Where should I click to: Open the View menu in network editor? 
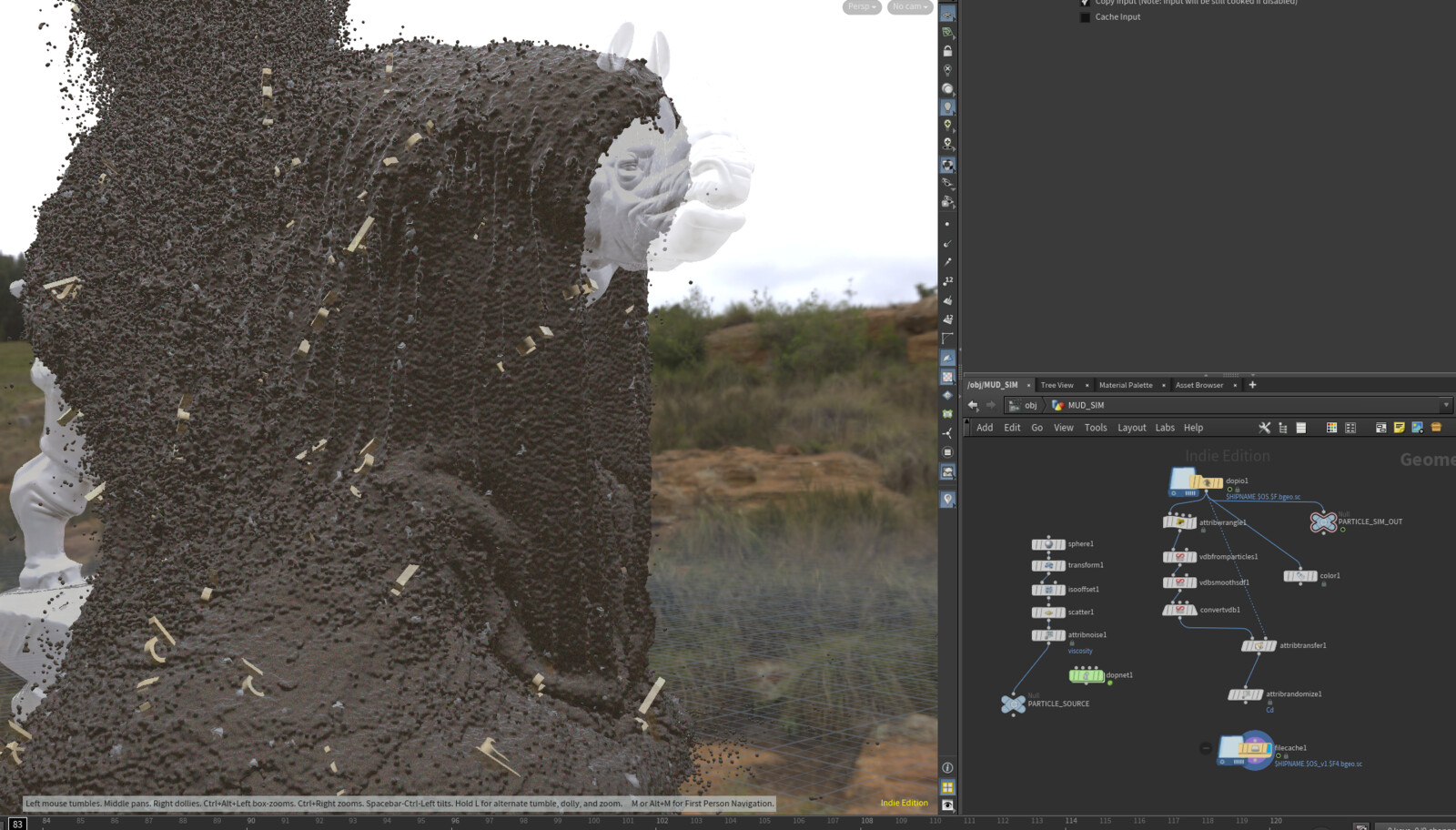pyautogui.click(x=1064, y=428)
